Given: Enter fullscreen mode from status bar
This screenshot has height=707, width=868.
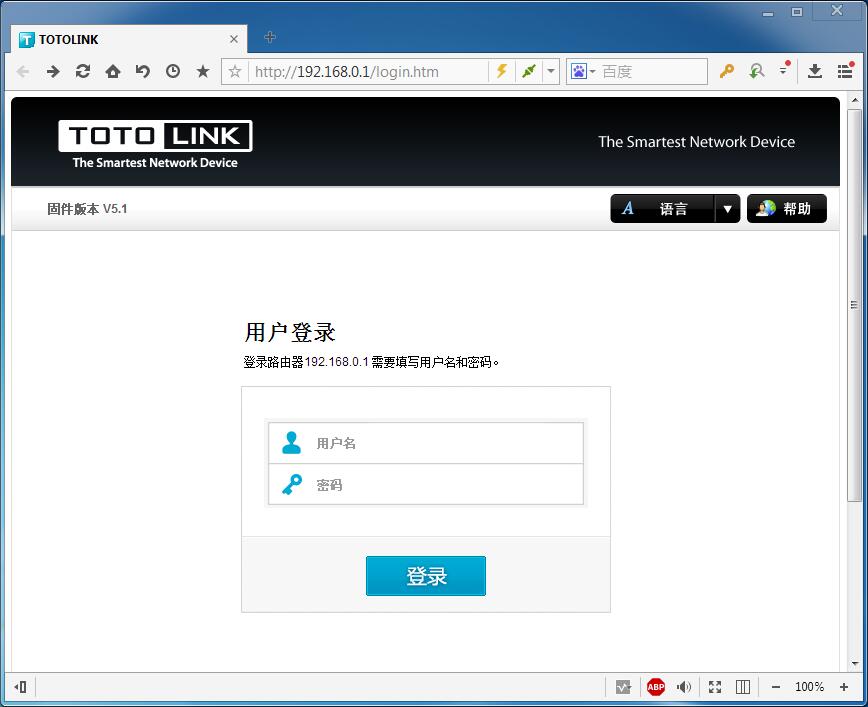Looking at the screenshot, I should 715,687.
